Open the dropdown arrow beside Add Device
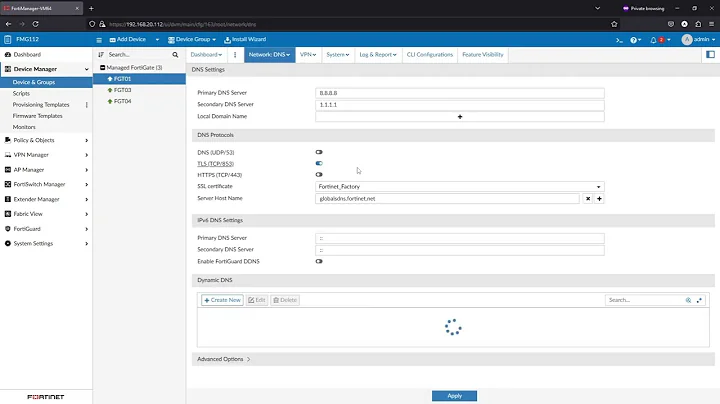 [157, 40]
